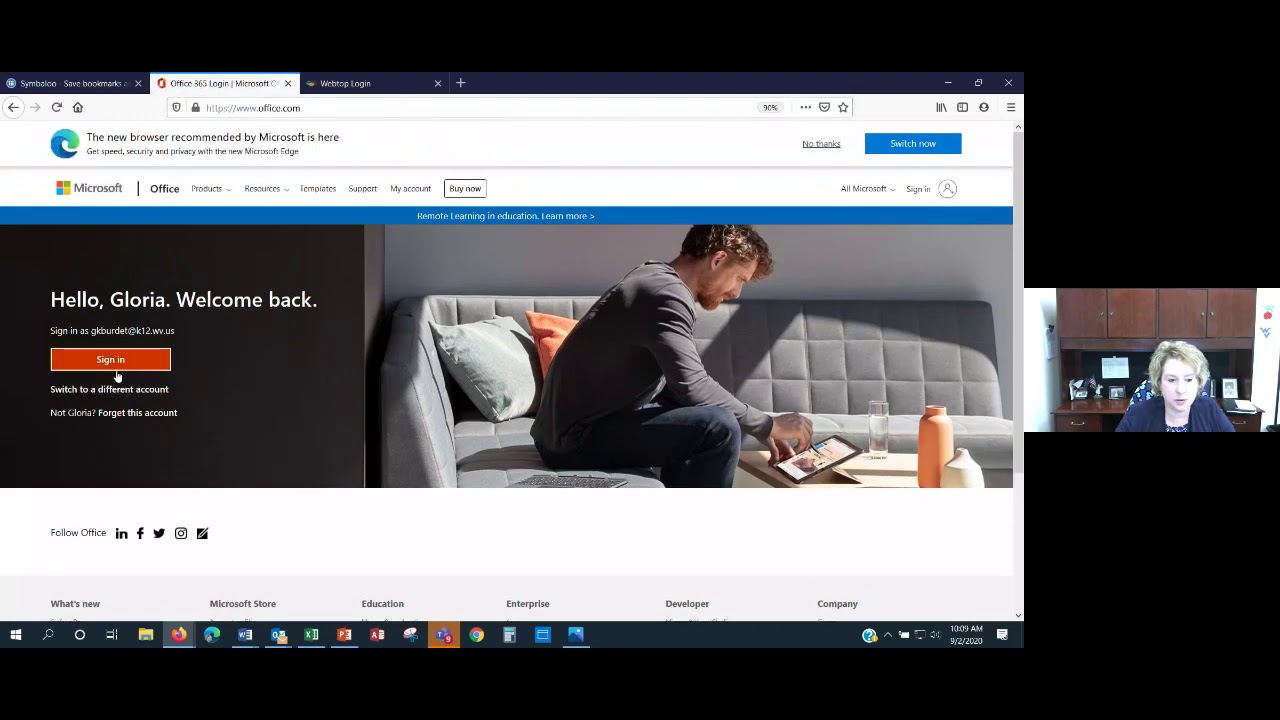
Task: Open Outlook from the taskbar
Action: [x=278, y=634]
